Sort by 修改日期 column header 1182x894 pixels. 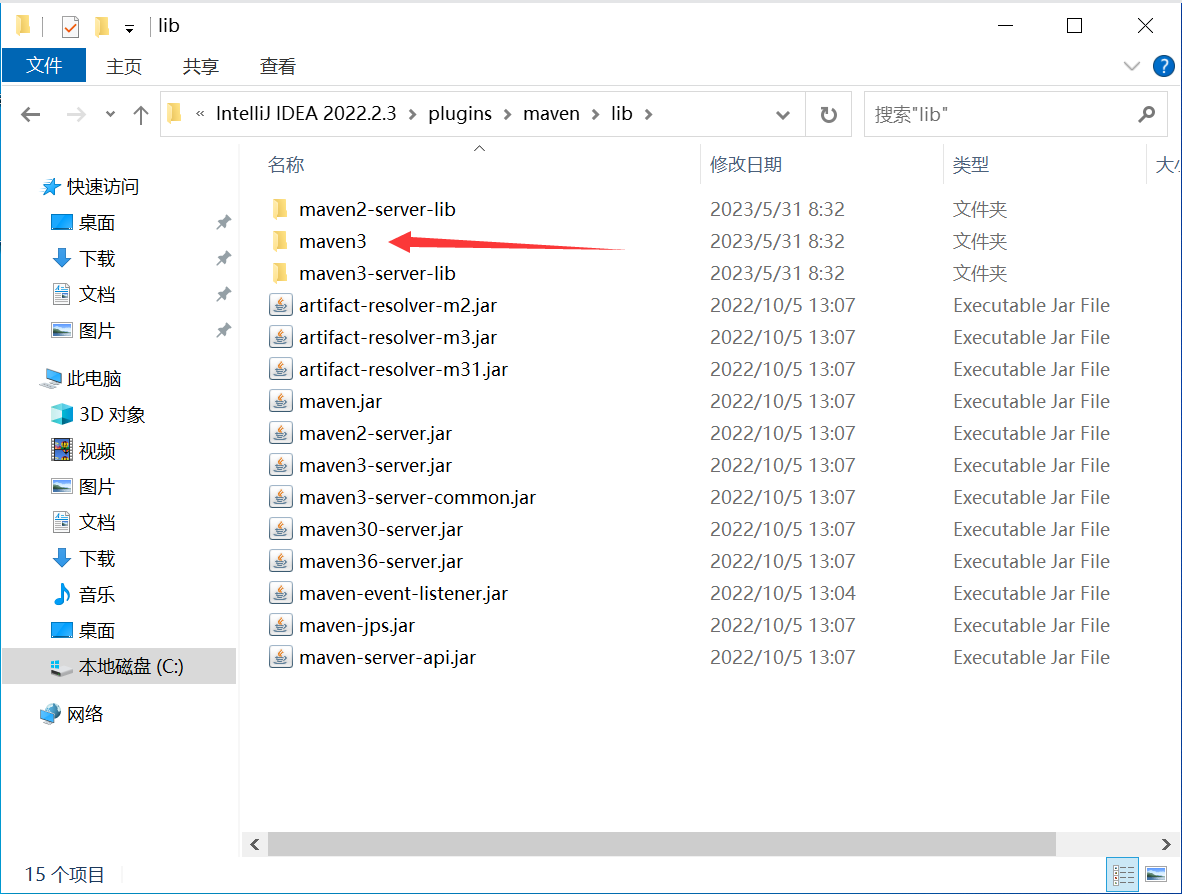pyautogui.click(x=746, y=165)
